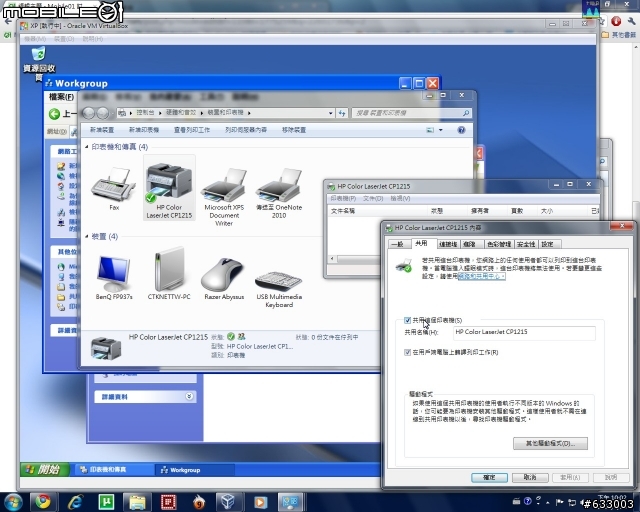Switch to the General tab in printer properties
The image size is (640, 512).
[x=397, y=244]
